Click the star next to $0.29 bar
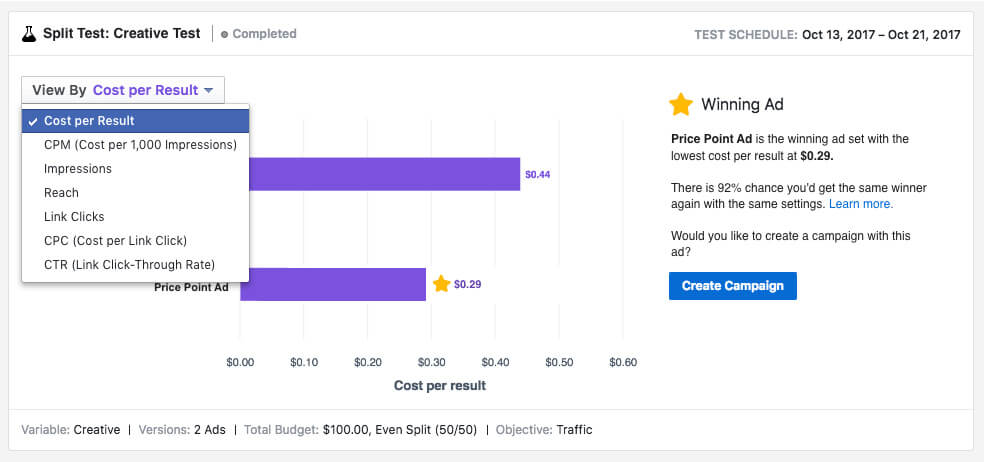 click(x=441, y=284)
